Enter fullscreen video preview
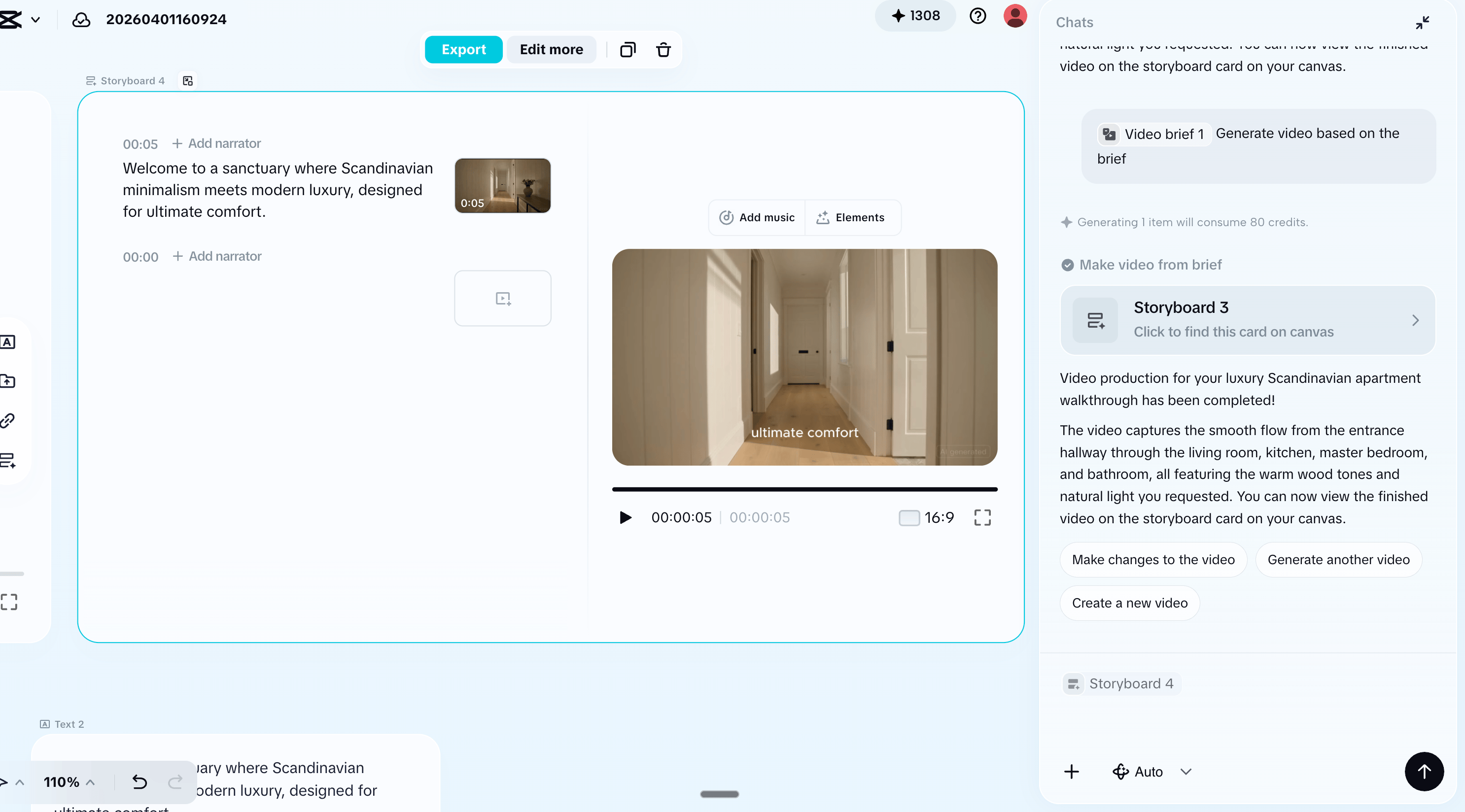 tap(982, 517)
